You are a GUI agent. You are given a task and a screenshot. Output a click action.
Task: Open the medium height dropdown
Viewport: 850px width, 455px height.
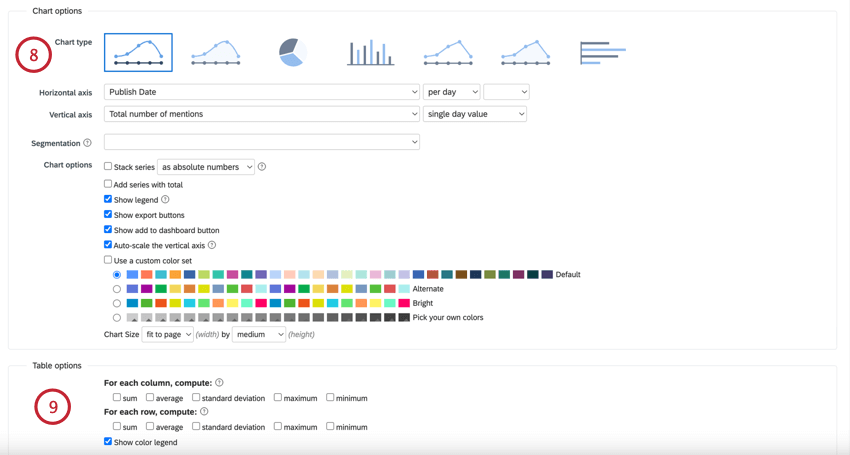click(x=259, y=334)
